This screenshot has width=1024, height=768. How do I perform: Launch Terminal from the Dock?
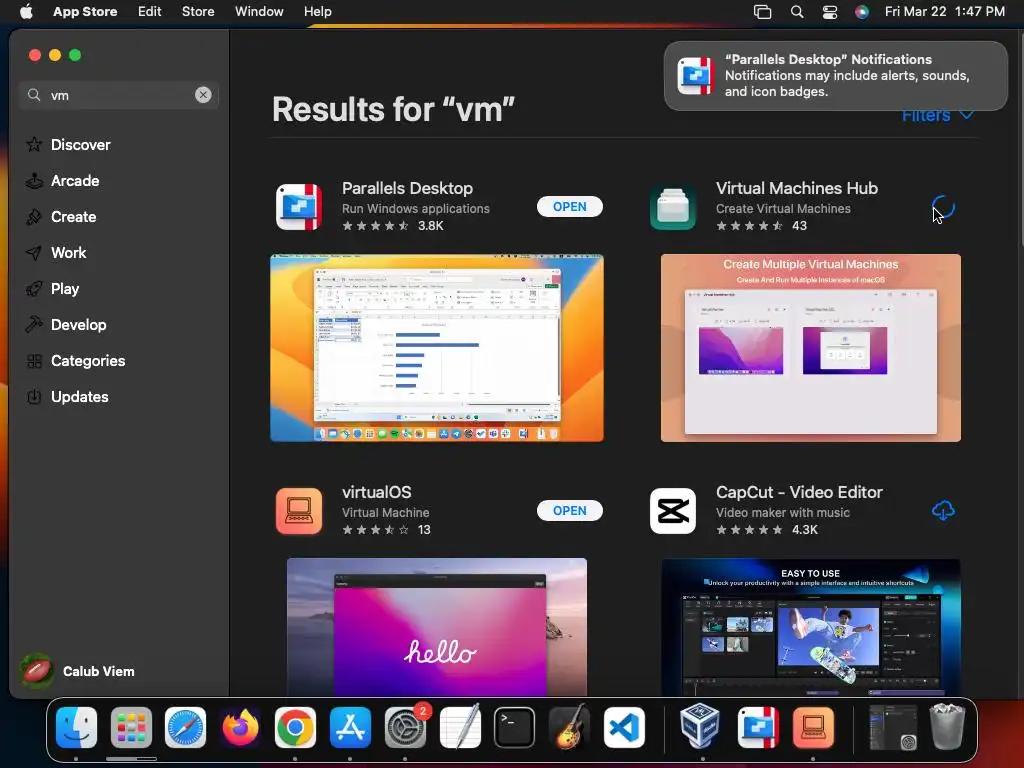coord(515,727)
